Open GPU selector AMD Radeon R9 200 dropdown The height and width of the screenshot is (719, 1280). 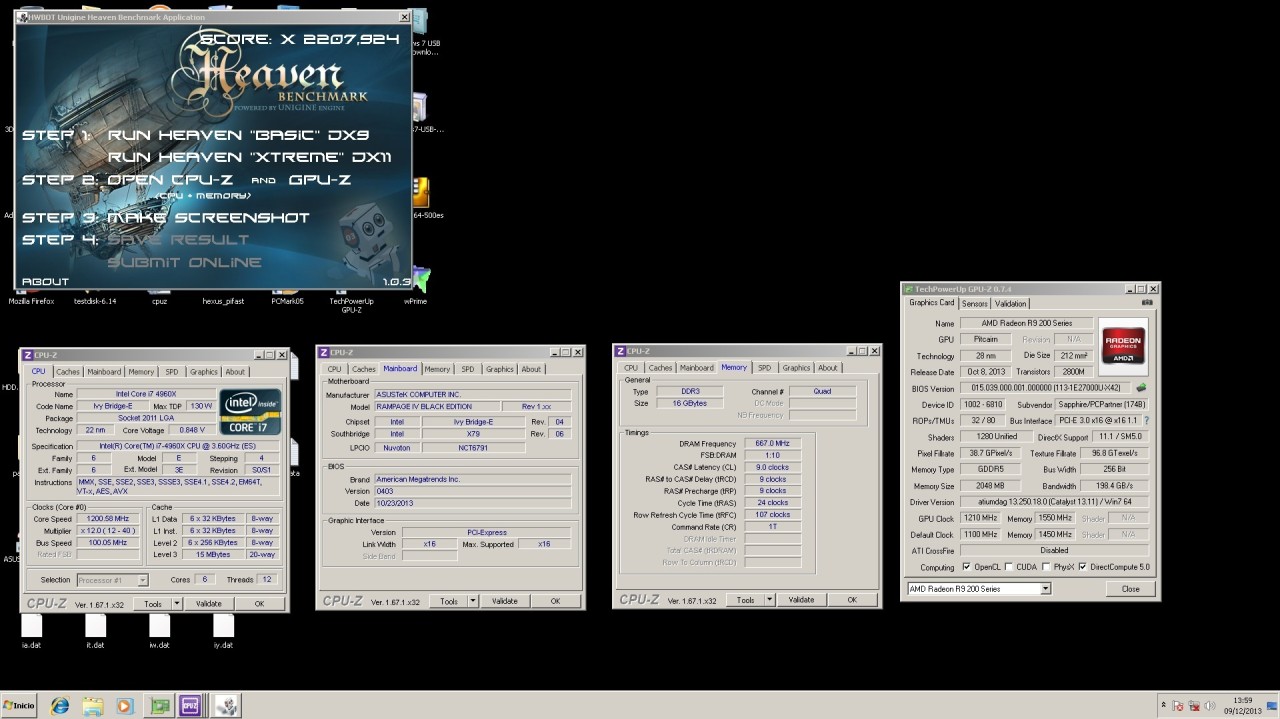(x=978, y=589)
